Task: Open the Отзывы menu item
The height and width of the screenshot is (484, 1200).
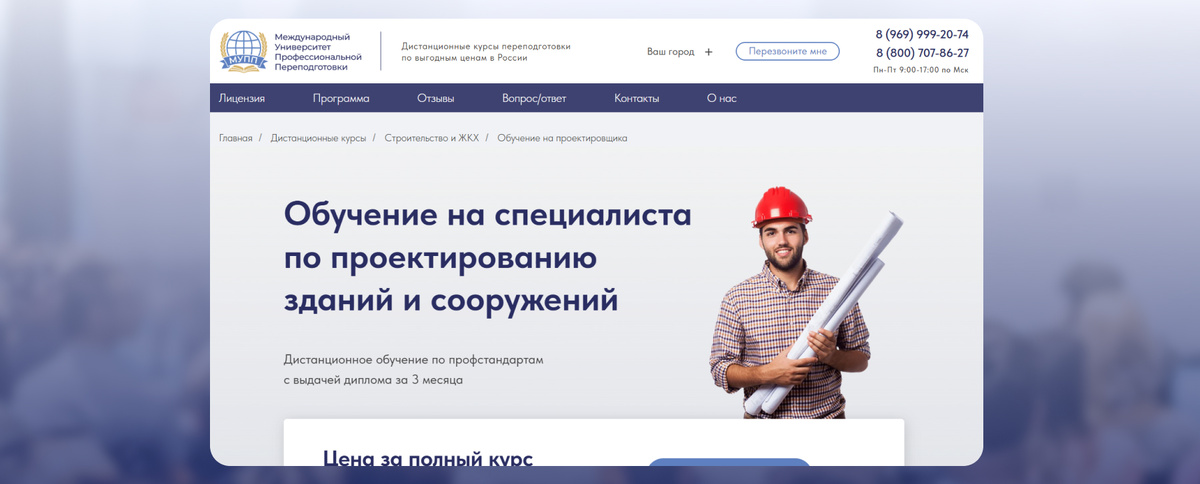Action: click(436, 98)
